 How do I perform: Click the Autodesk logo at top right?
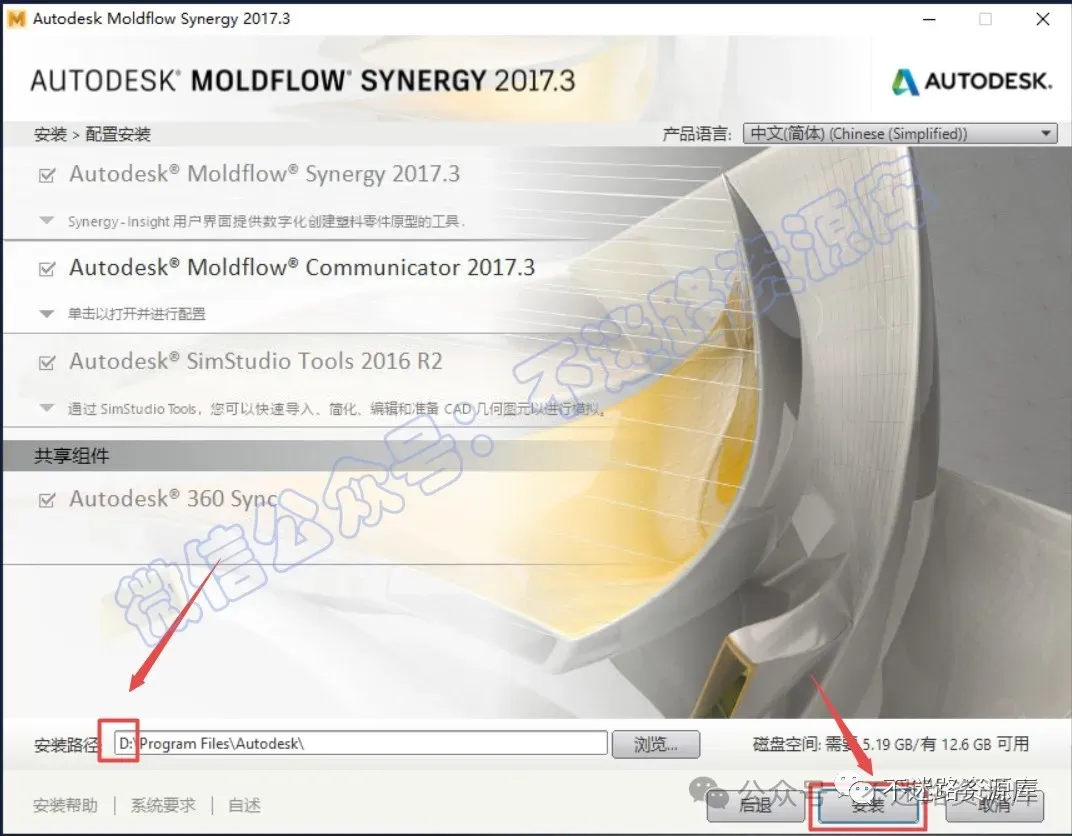click(972, 81)
